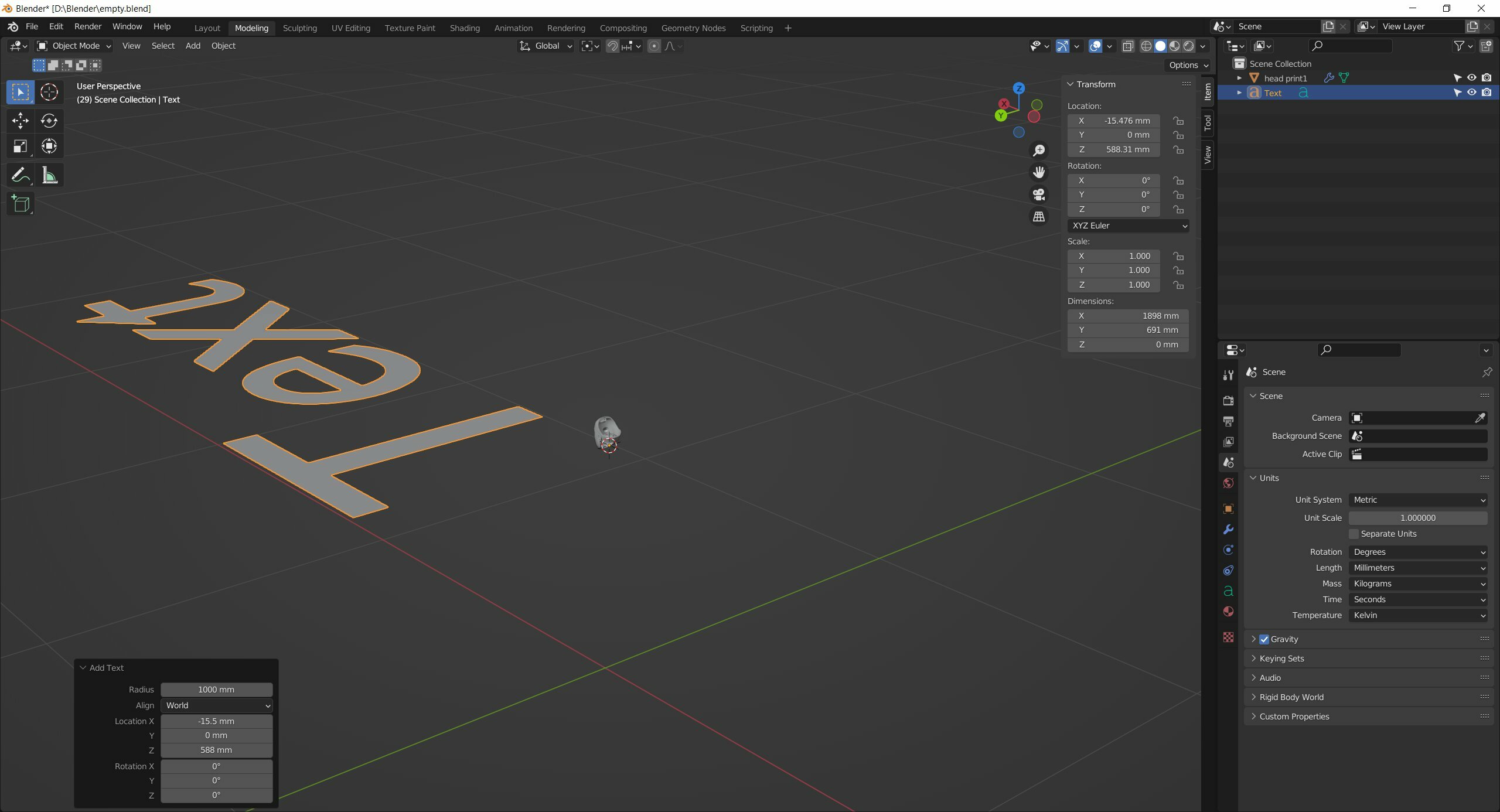The image size is (1500, 812).
Task: Activate the Cursor tool
Action: click(x=49, y=92)
